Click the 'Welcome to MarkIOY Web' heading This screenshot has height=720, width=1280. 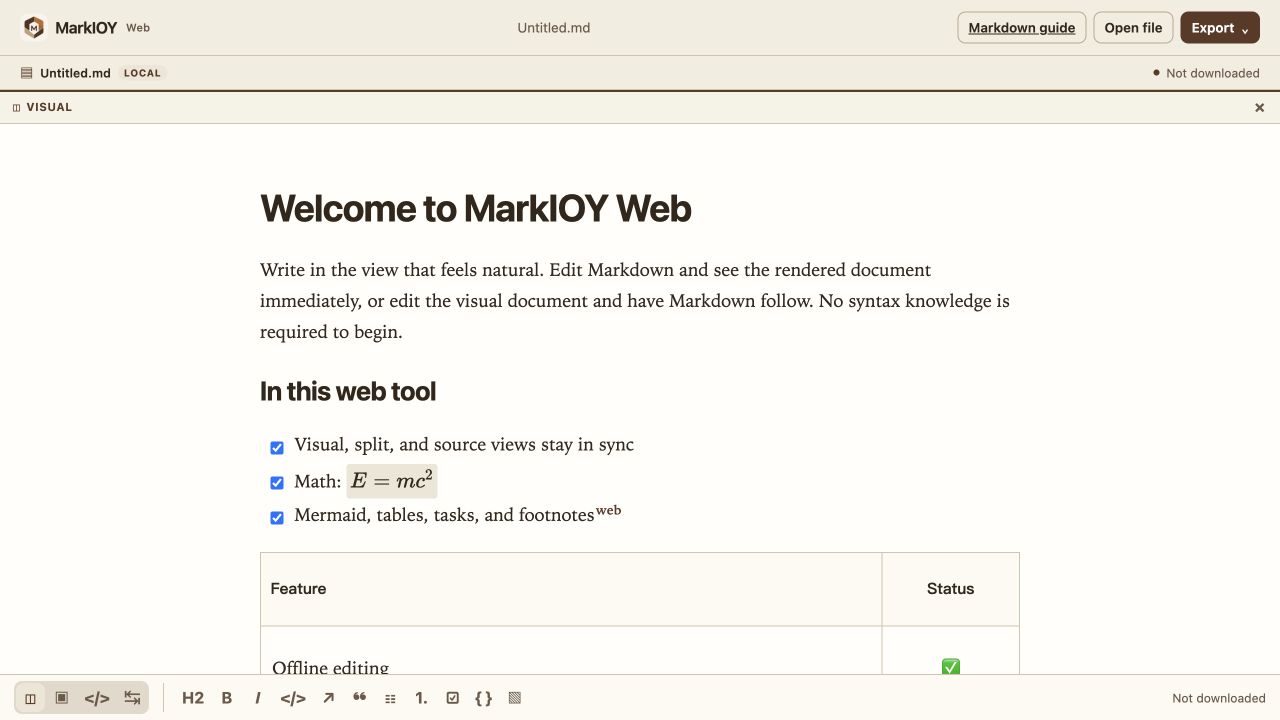pyautogui.click(x=476, y=208)
